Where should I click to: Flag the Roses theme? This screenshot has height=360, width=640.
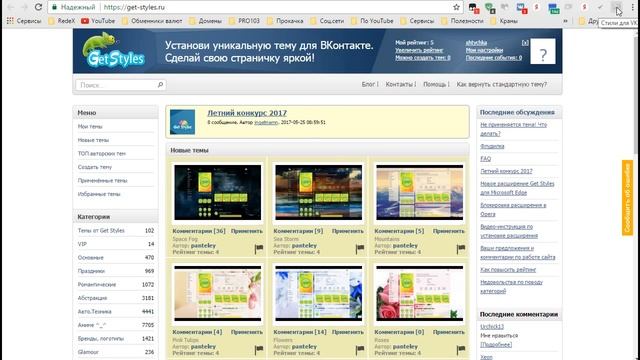tap(461, 349)
